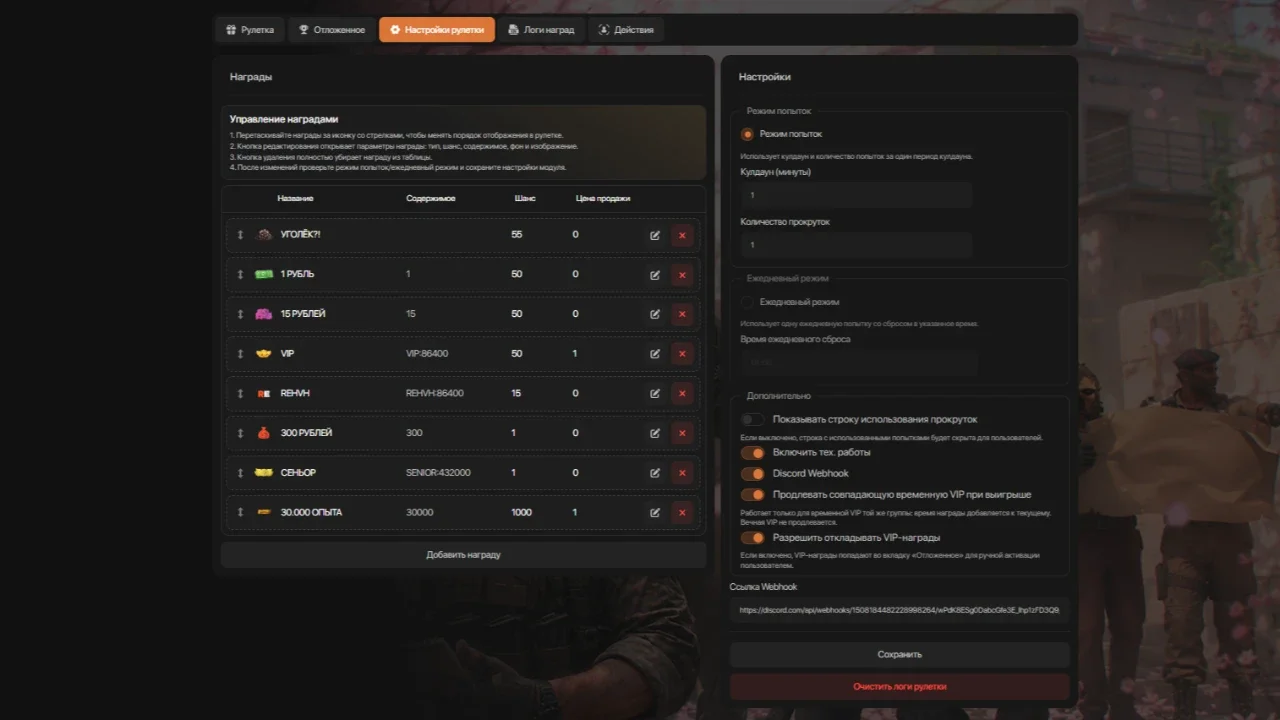Open the Логи наград tab

[x=541, y=30]
